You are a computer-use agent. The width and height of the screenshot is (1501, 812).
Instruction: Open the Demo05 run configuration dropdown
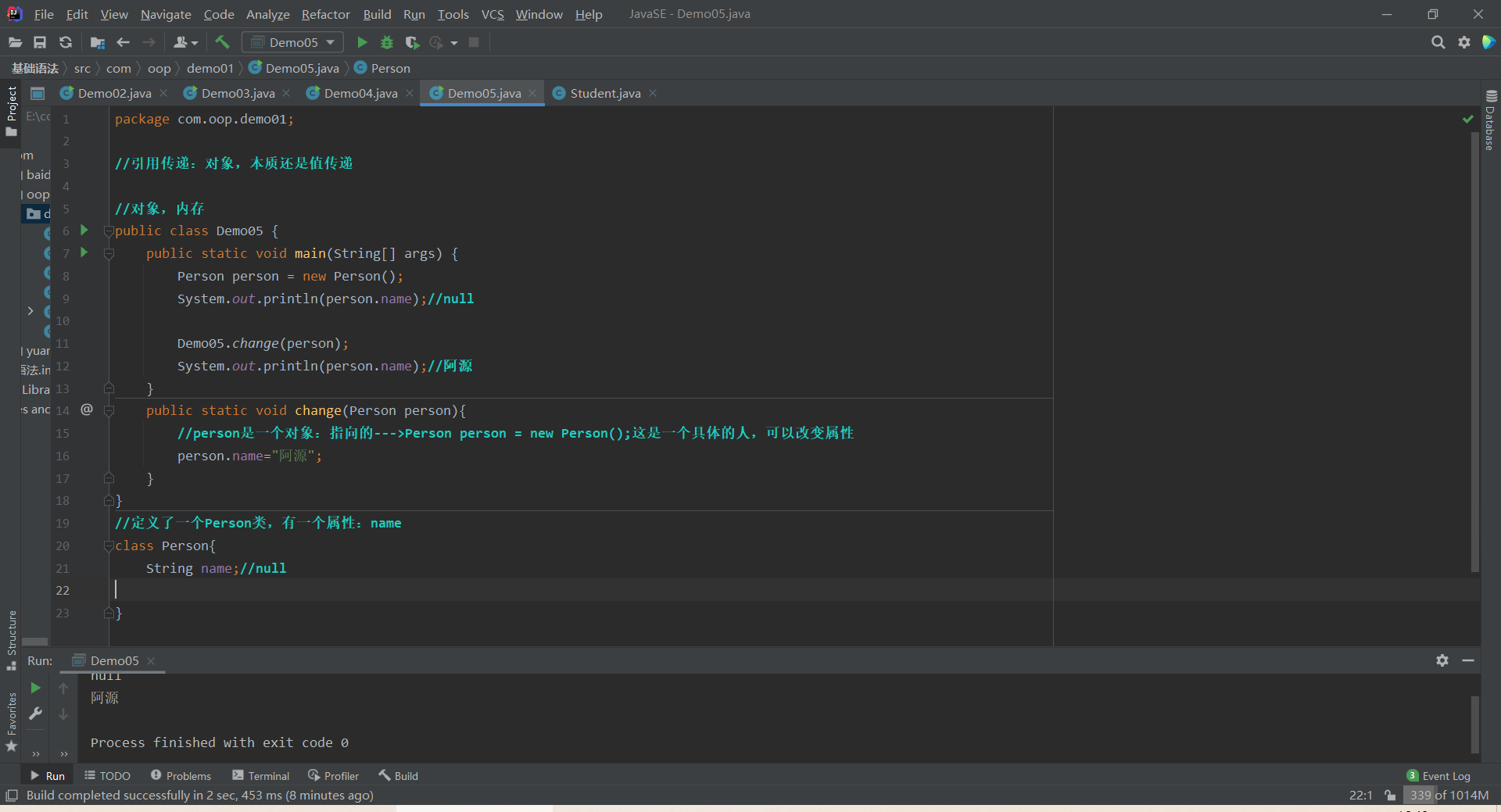point(292,42)
